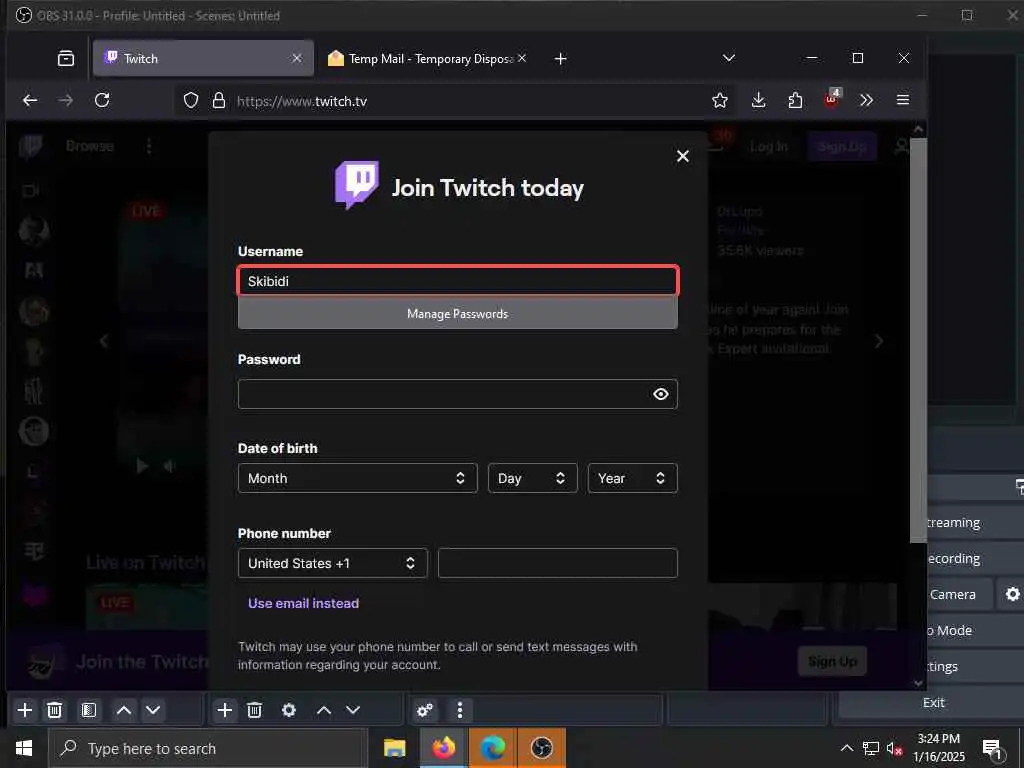Close the Twitch tab
1024x768 pixels.
click(x=296, y=58)
